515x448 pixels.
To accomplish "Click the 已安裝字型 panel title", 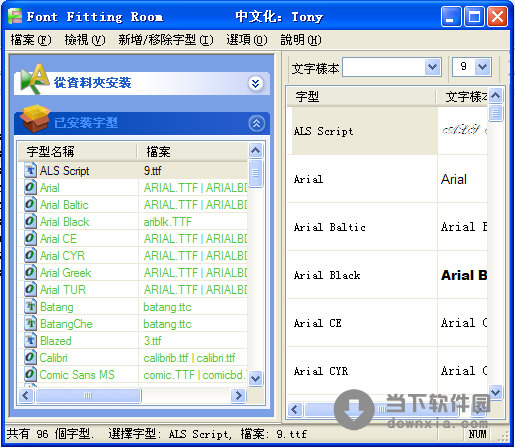I will click(86, 123).
